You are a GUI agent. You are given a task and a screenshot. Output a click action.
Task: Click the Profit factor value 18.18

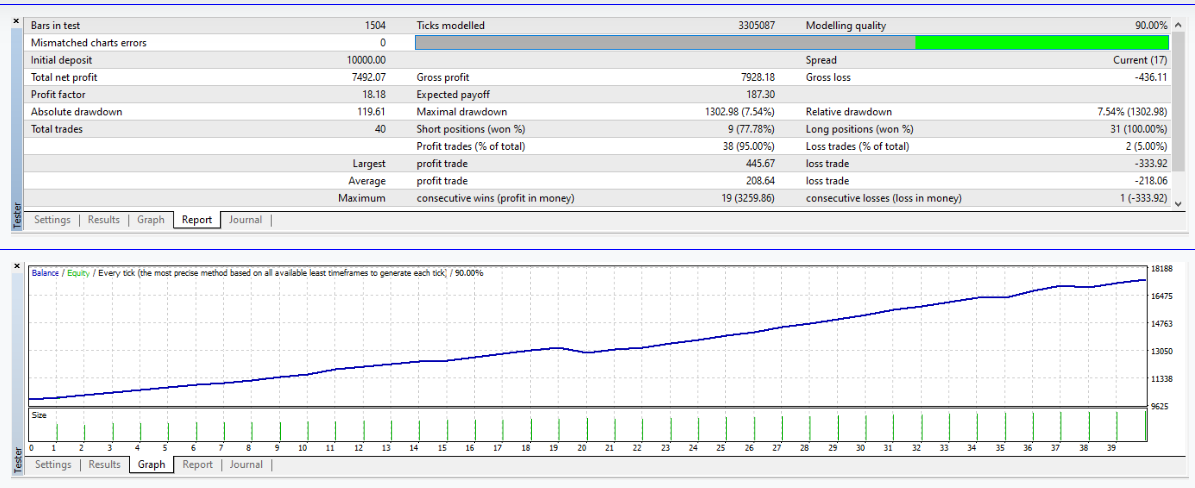(372, 95)
